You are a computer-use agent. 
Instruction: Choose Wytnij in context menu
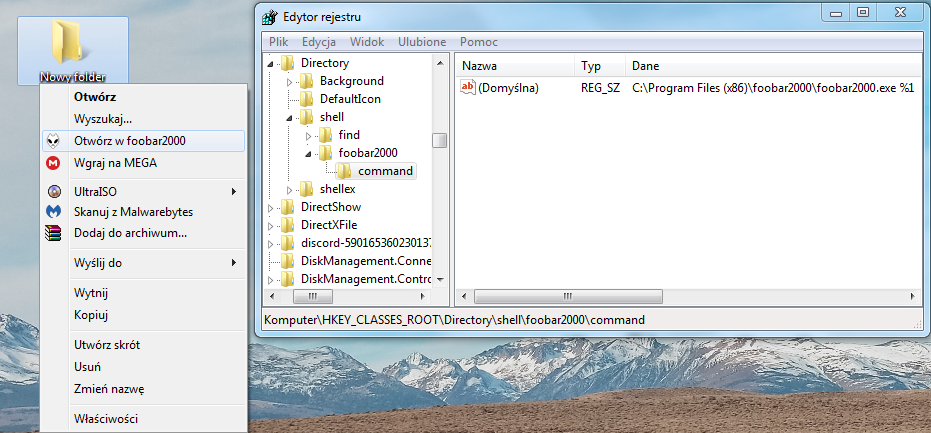pos(142,293)
